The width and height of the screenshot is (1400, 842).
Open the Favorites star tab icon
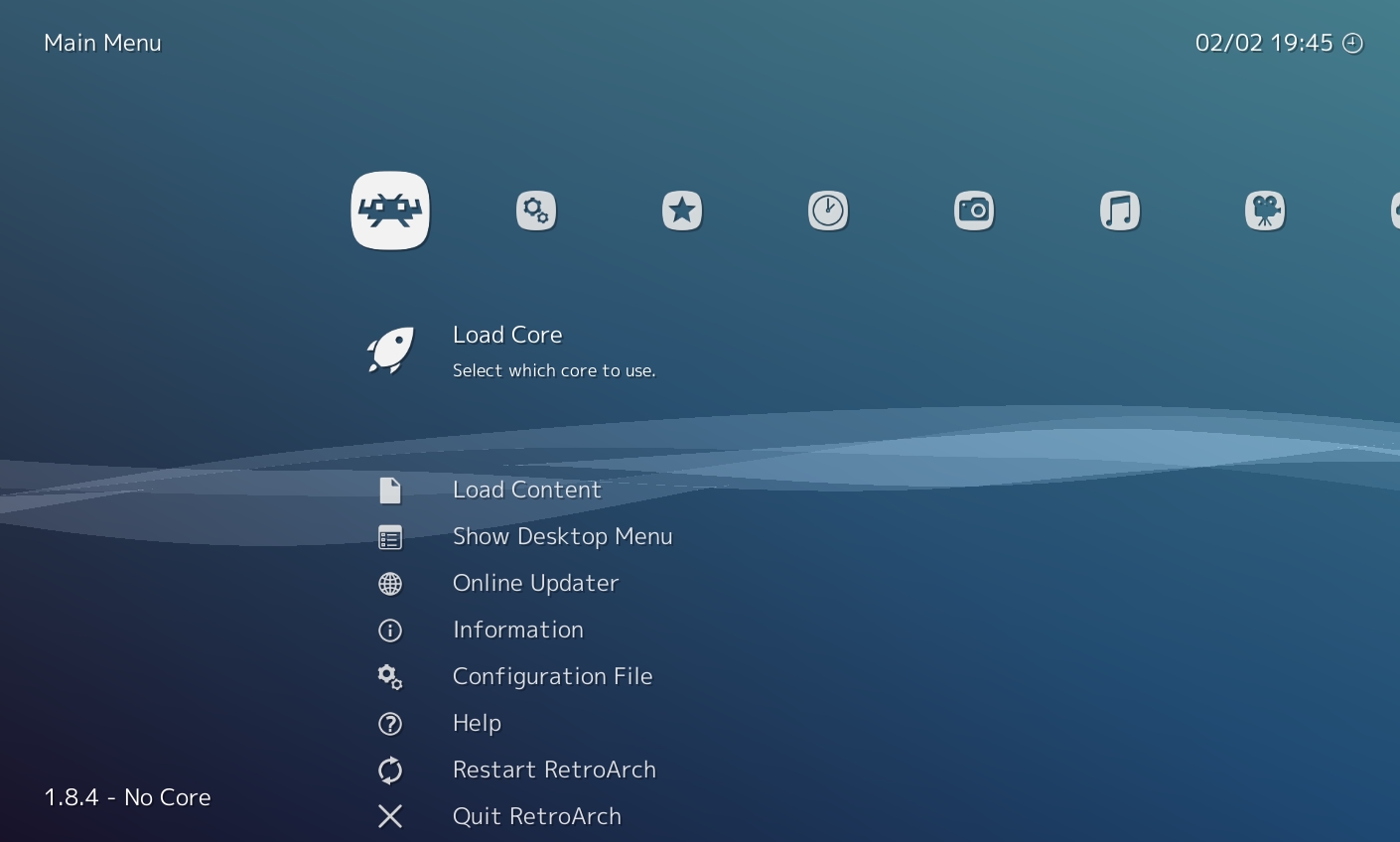coord(682,210)
